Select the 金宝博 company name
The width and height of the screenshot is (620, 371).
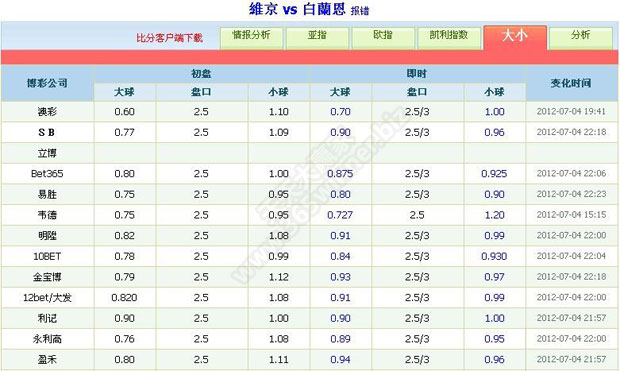click(47, 277)
